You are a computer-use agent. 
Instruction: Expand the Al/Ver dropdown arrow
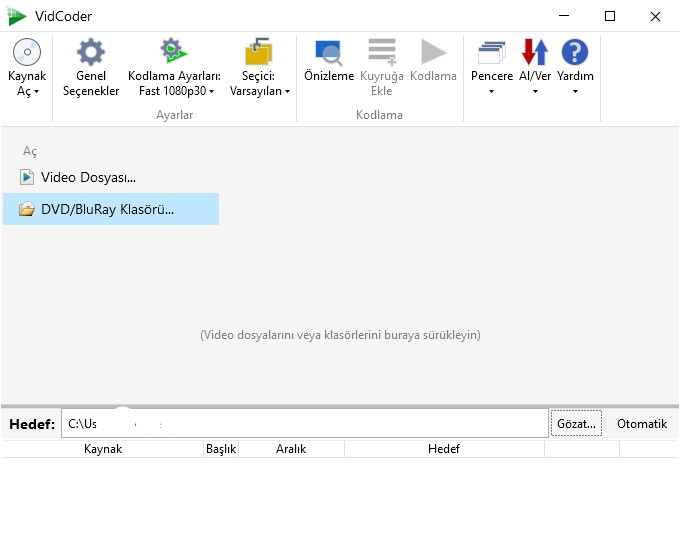(535, 91)
